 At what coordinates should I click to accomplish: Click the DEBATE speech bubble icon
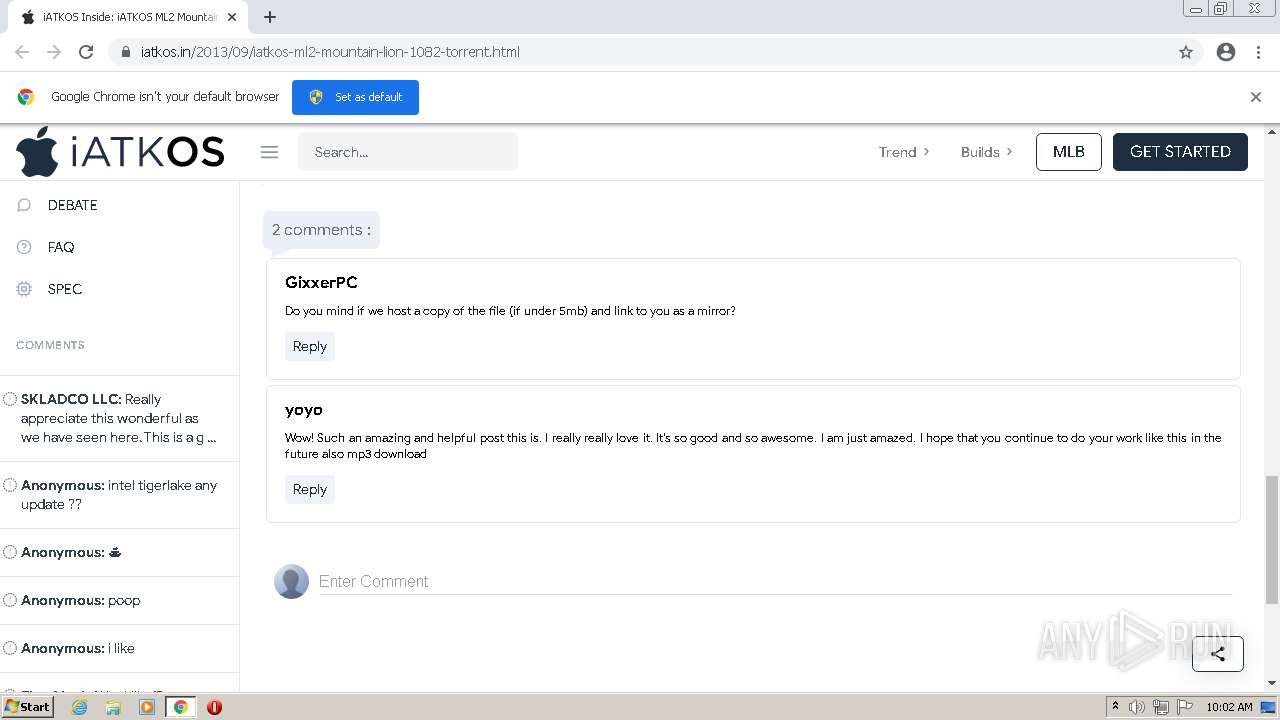pyautogui.click(x=24, y=205)
